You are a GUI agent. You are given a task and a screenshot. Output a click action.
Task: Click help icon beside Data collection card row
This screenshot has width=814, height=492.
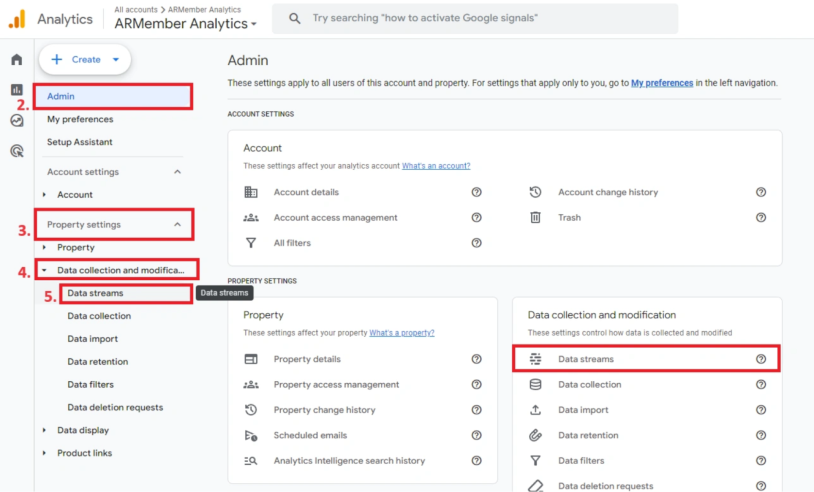click(761, 385)
